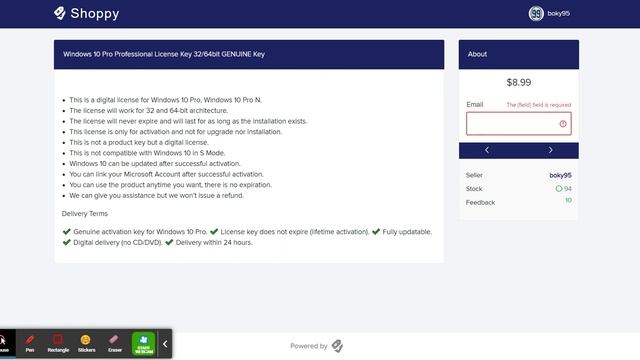Click the Shoppy logo in header

[87, 13]
